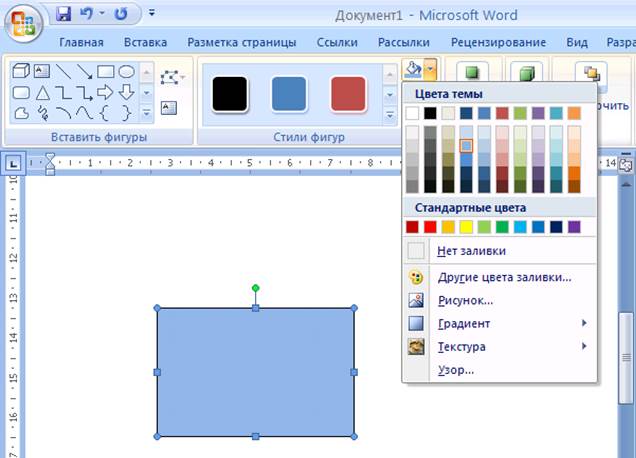Click the Undo arrow in Quick Access
The image size is (636, 458).
[86, 15]
